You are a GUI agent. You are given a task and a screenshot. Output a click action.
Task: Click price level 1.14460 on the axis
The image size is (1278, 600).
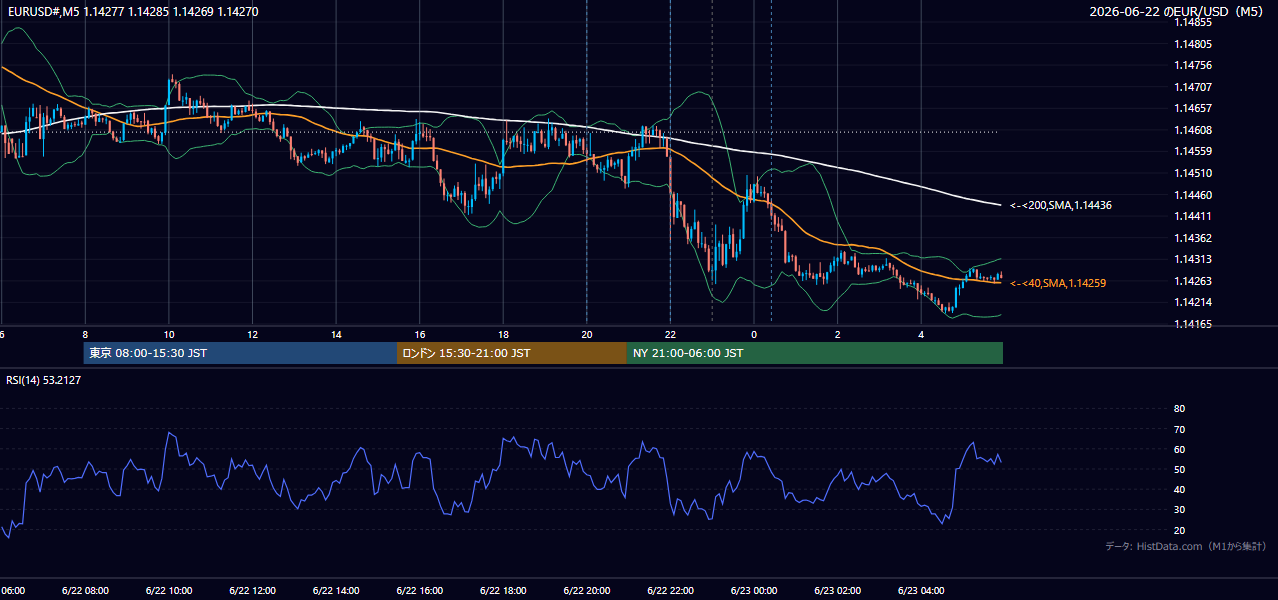pos(1192,195)
